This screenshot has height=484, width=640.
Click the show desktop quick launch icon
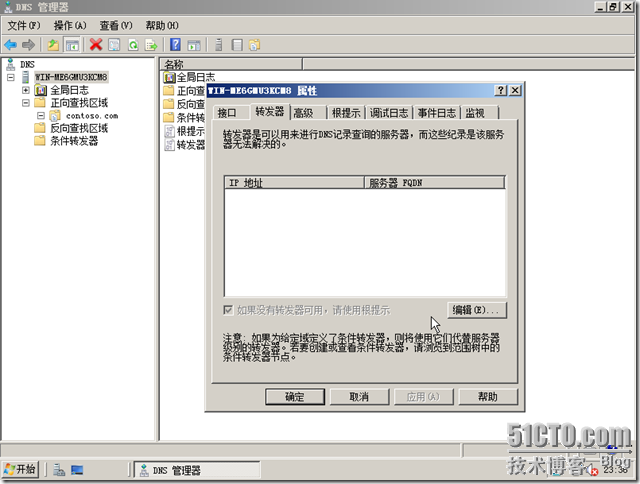pyautogui.click(x=77, y=470)
